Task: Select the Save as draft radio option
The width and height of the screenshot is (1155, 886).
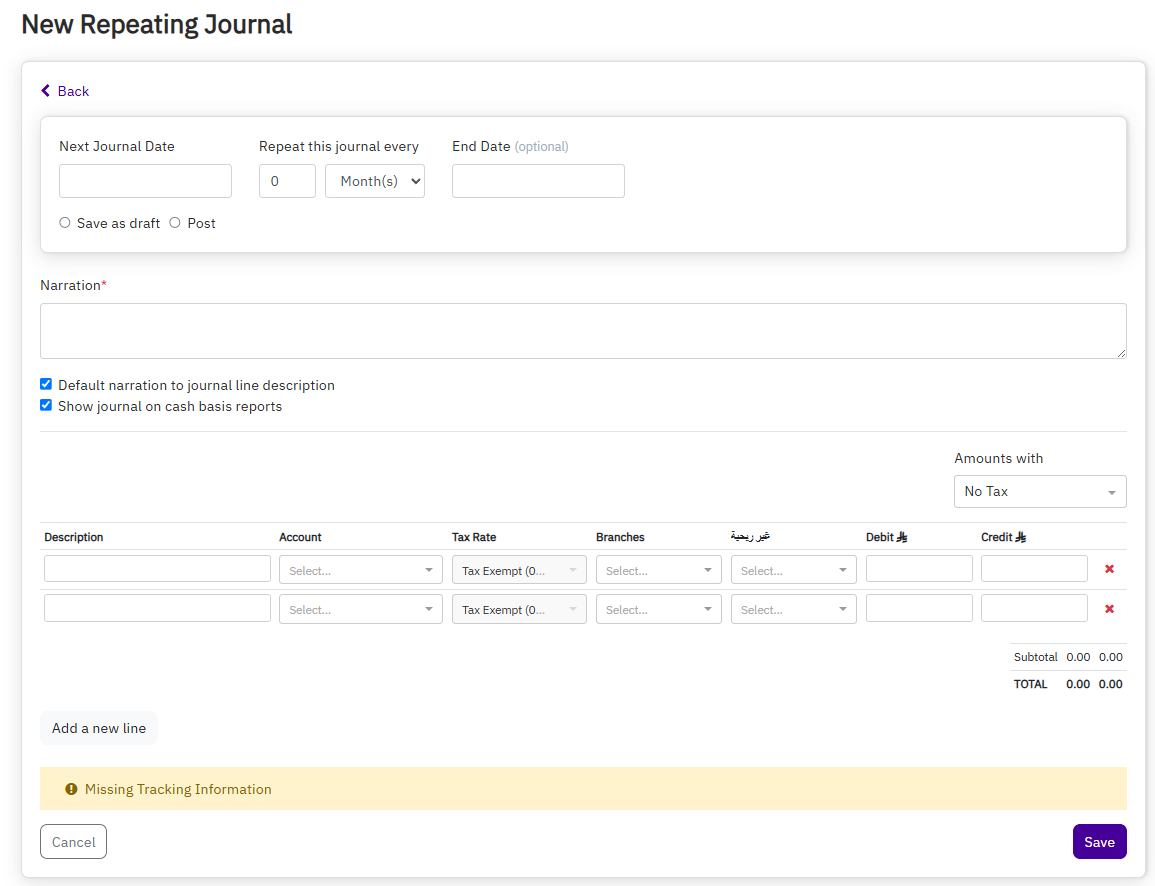Action: coord(65,223)
